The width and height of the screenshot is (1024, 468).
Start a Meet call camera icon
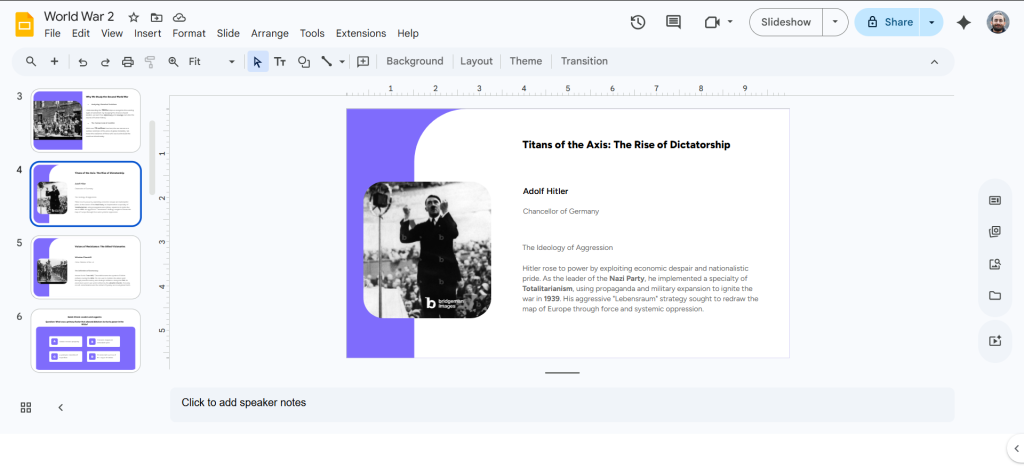712,22
